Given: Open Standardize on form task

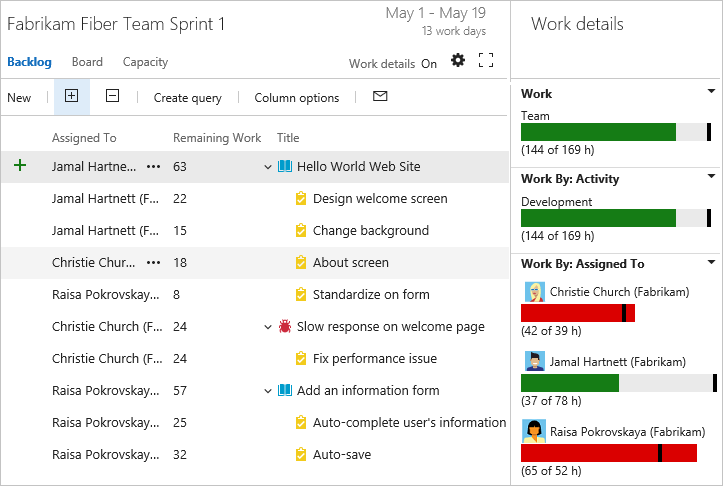Looking at the screenshot, I should pyautogui.click(x=371, y=294).
